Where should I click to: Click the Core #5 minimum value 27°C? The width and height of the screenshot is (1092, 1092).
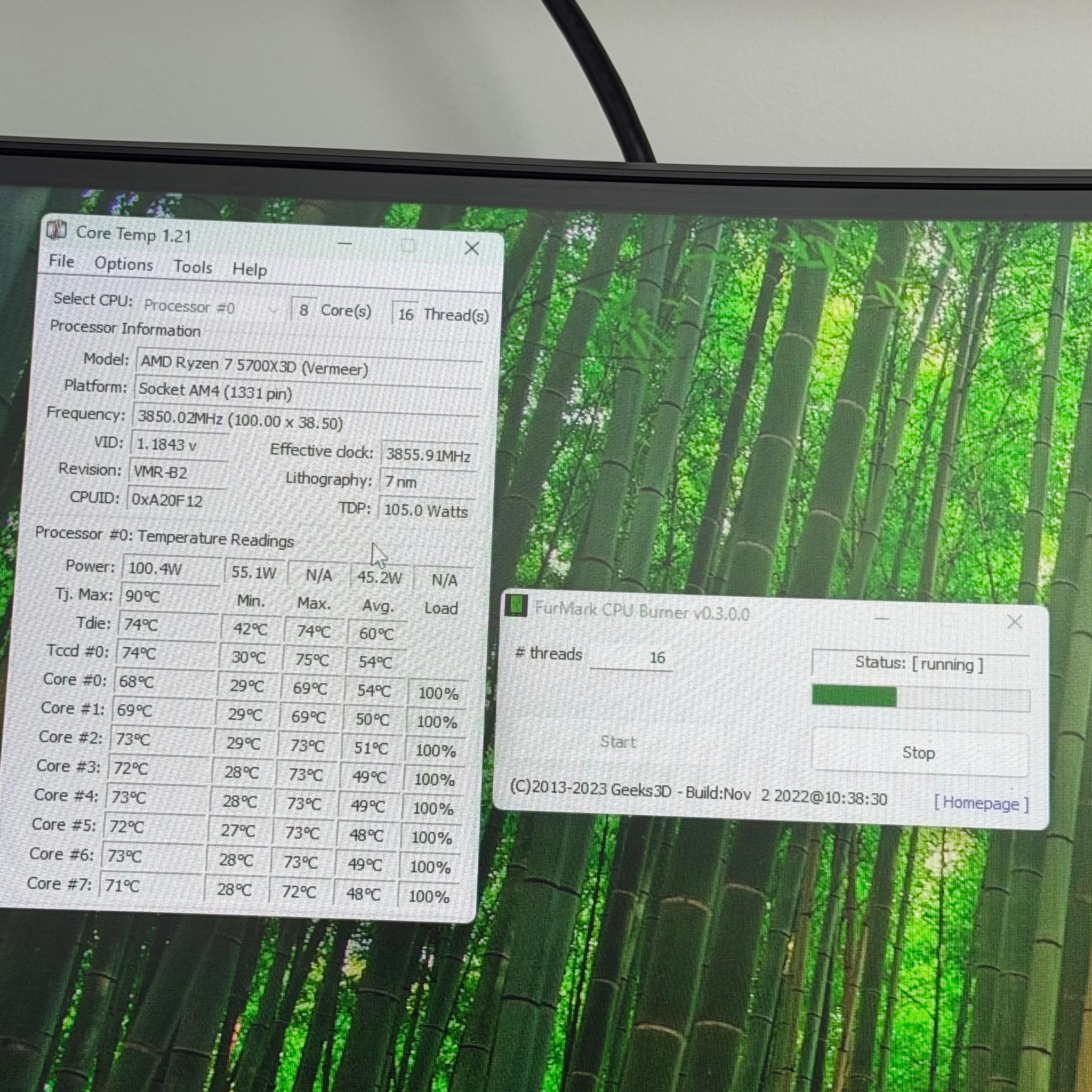click(238, 830)
